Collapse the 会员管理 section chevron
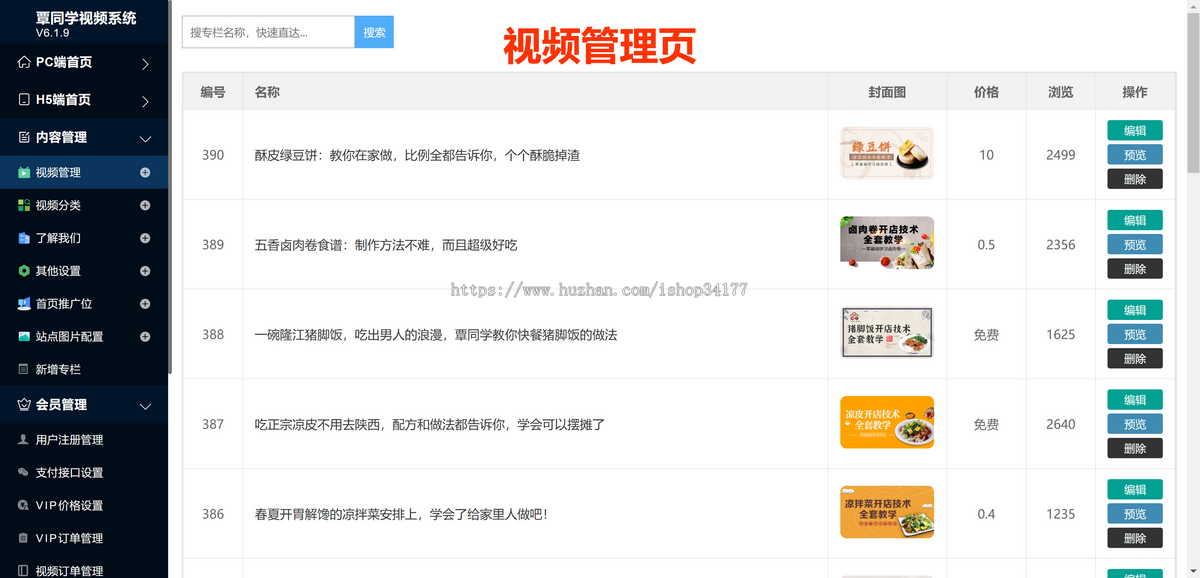The height and width of the screenshot is (578, 1200). (145, 406)
